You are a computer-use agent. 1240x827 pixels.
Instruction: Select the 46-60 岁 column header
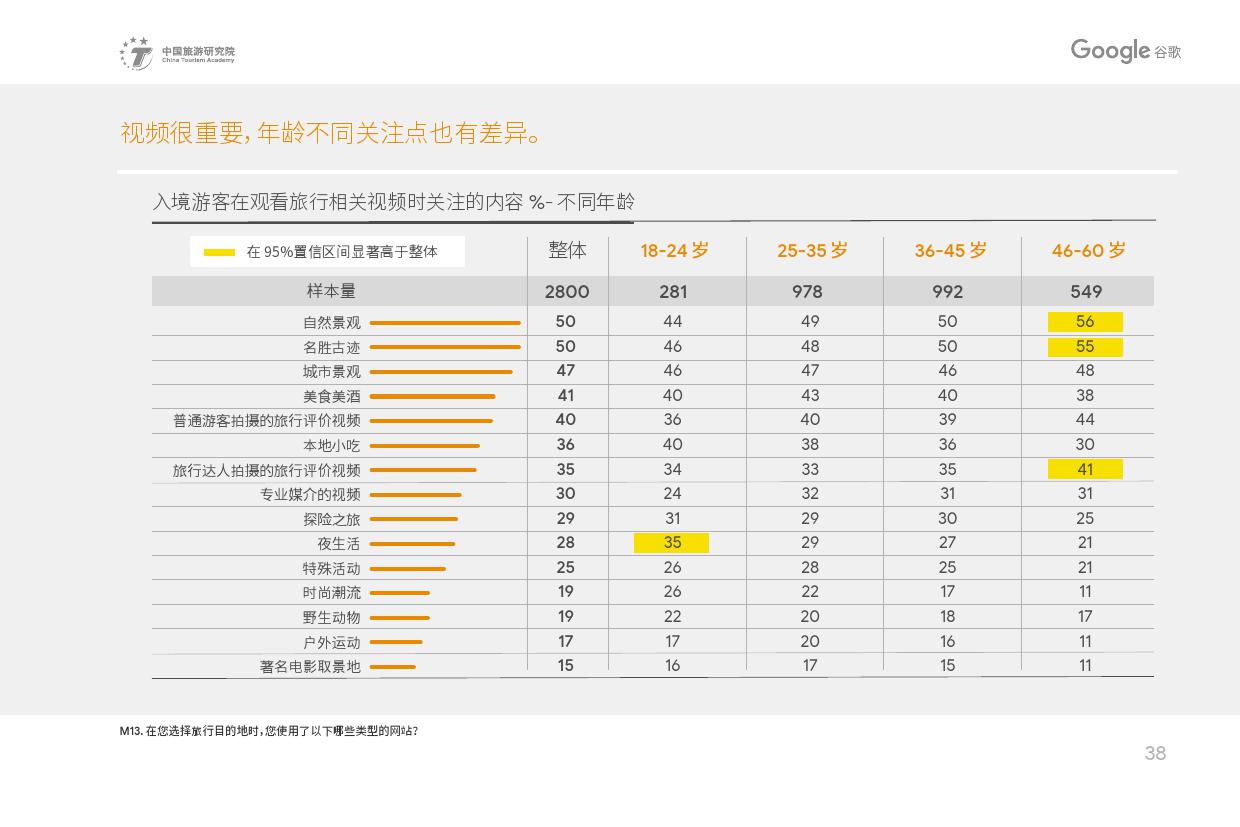(x=1088, y=251)
